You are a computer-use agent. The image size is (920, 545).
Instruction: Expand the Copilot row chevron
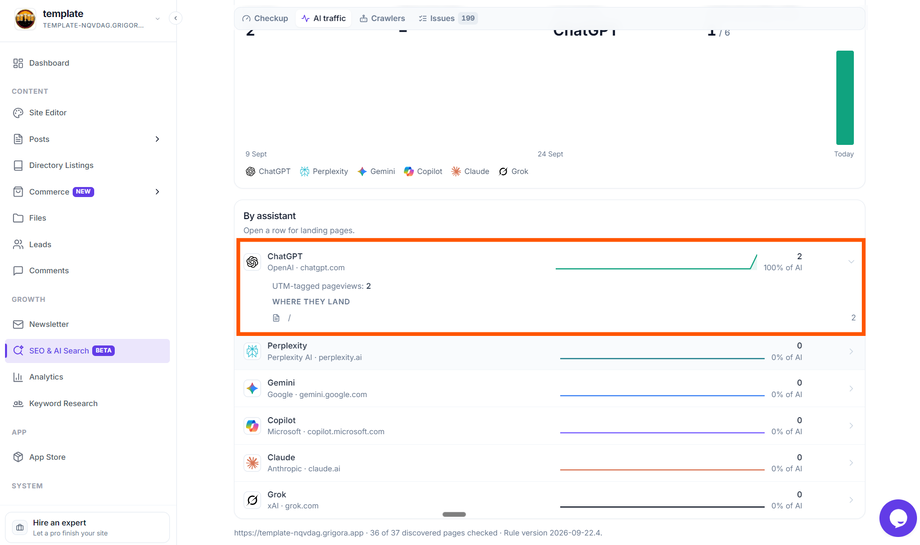[851, 425]
